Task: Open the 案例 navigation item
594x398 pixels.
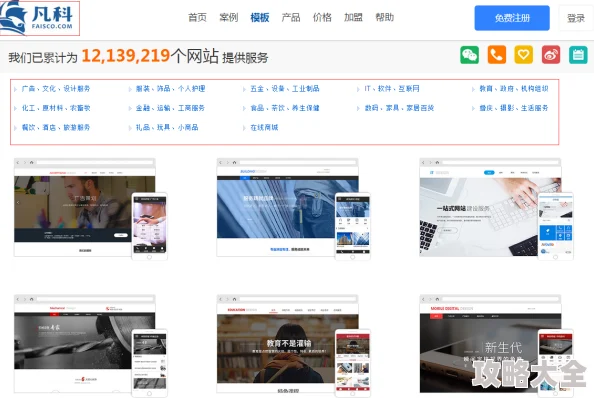Action: 228,17
